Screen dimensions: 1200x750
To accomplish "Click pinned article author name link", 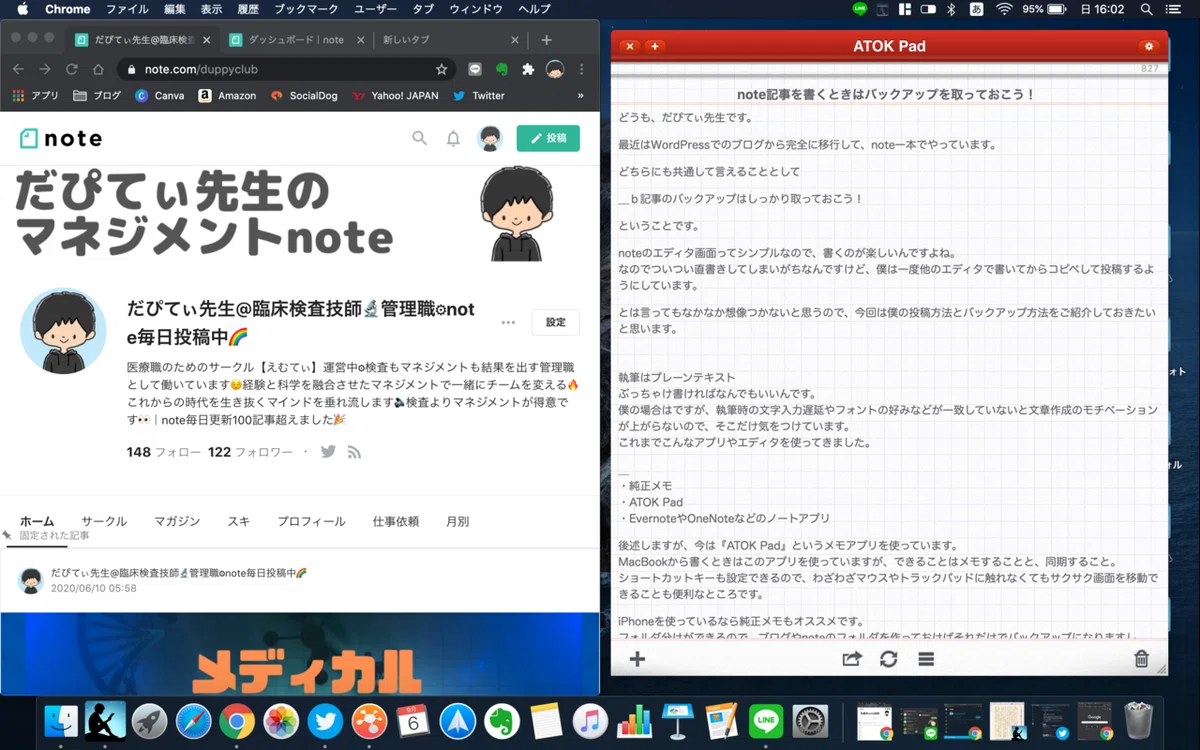I will 179,573.
